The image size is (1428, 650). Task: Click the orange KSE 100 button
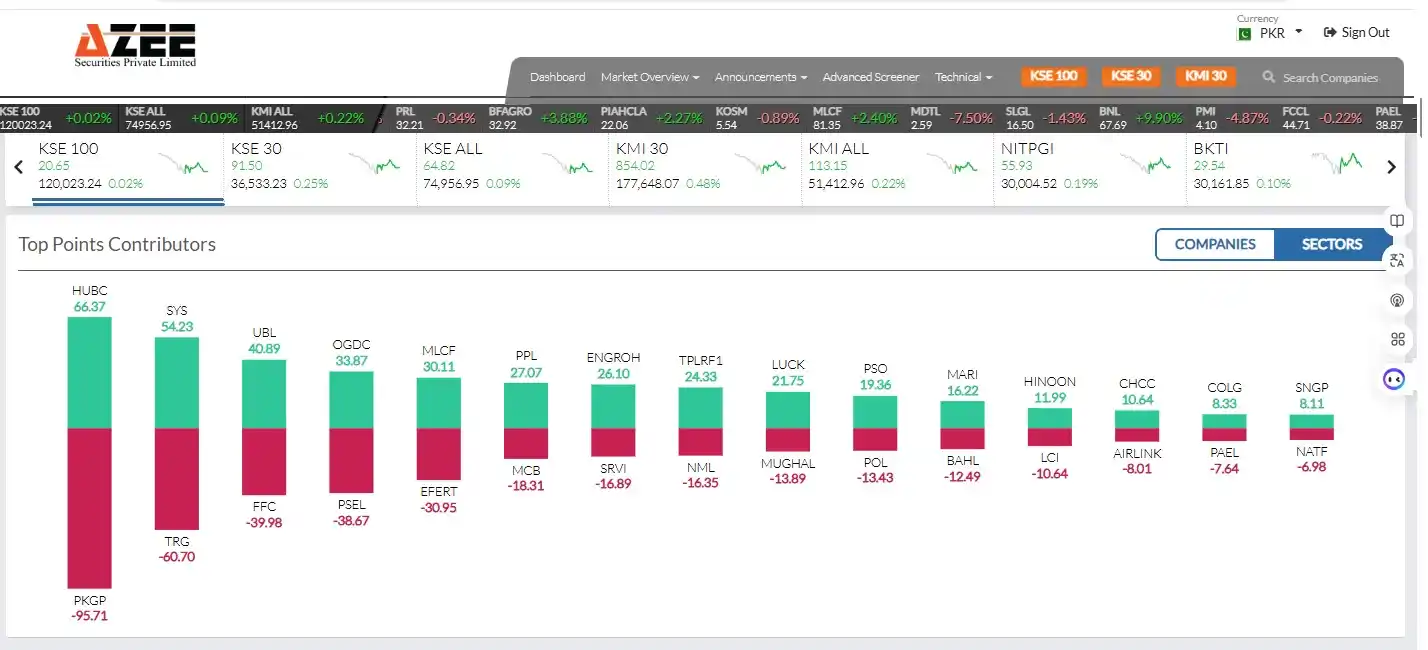1054,76
